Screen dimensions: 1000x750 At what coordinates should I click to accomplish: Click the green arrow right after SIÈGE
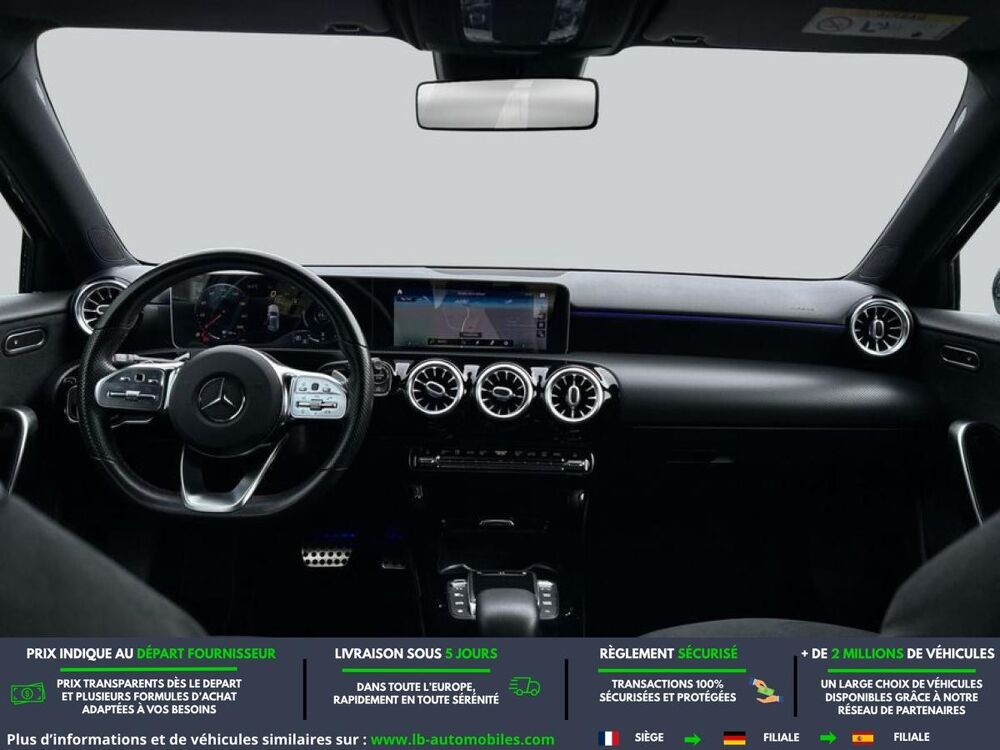(x=692, y=739)
